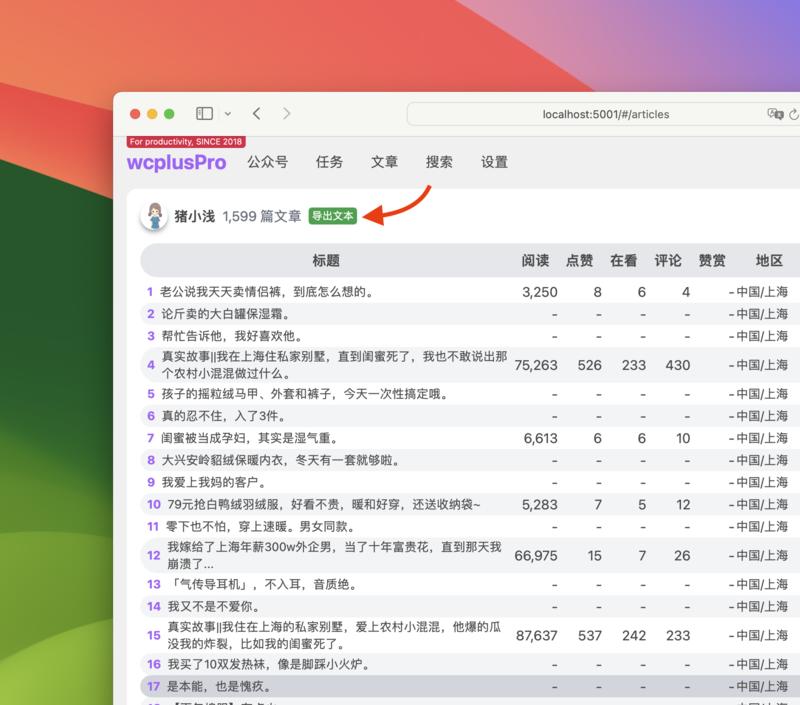Image resolution: width=800 pixels, height=705 pixels.
Task: Click the 猪小浅 avatar icon
Action: coord(154,218)
